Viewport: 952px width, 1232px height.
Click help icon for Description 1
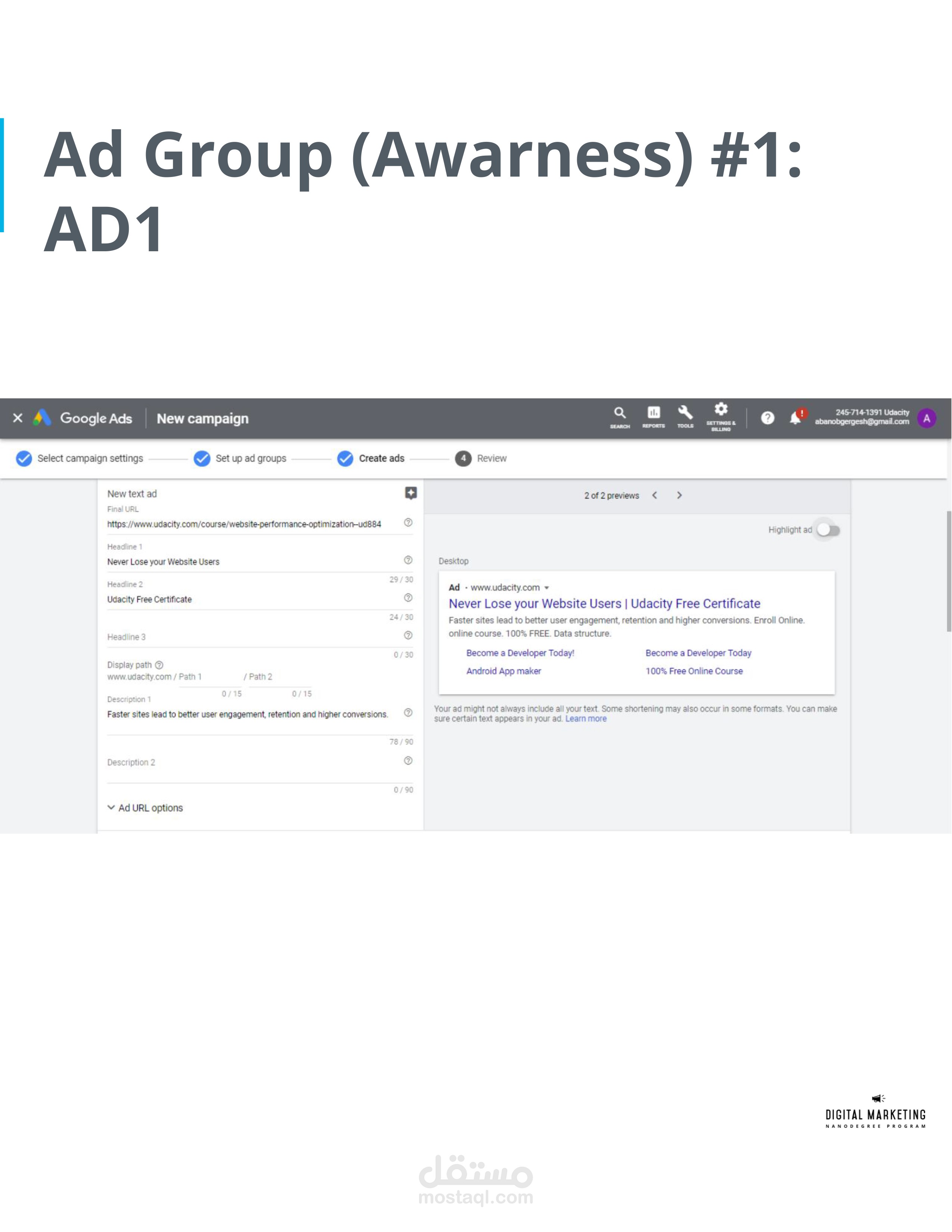tap(408, 712)
